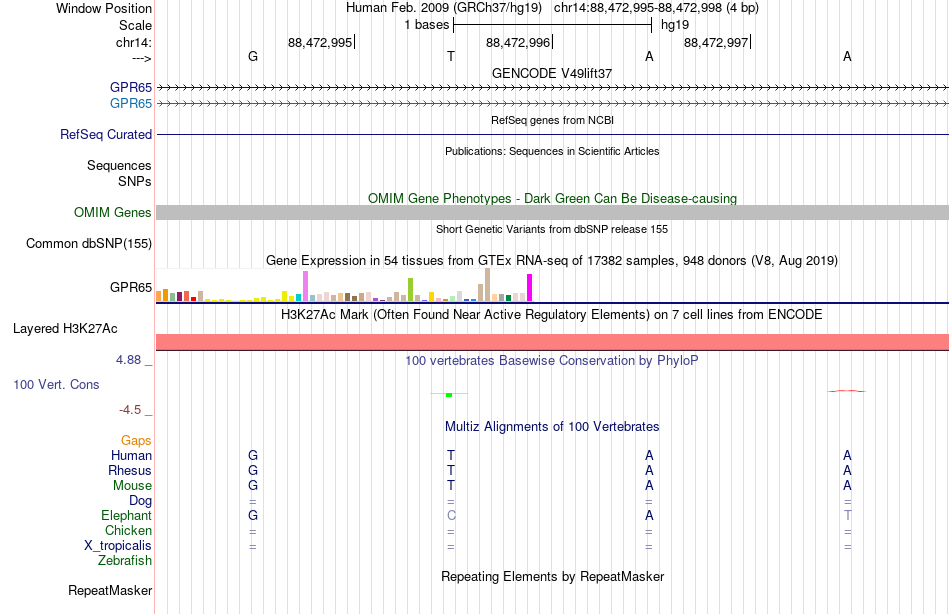Click the Zebrafish alignment row label
The width and height of the screenshot is (950, 614).
coord(125,560)
